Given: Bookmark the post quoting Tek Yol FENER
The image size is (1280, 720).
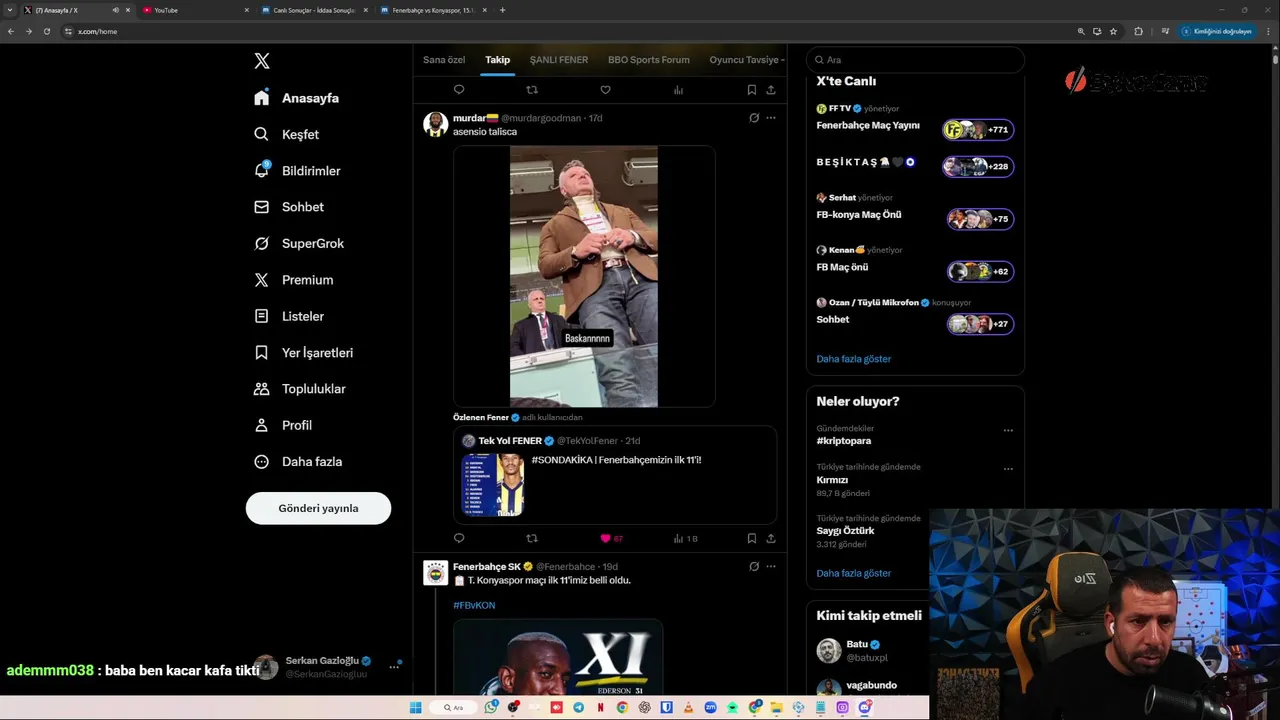Looking at the screenshot, I should point(752,538).
